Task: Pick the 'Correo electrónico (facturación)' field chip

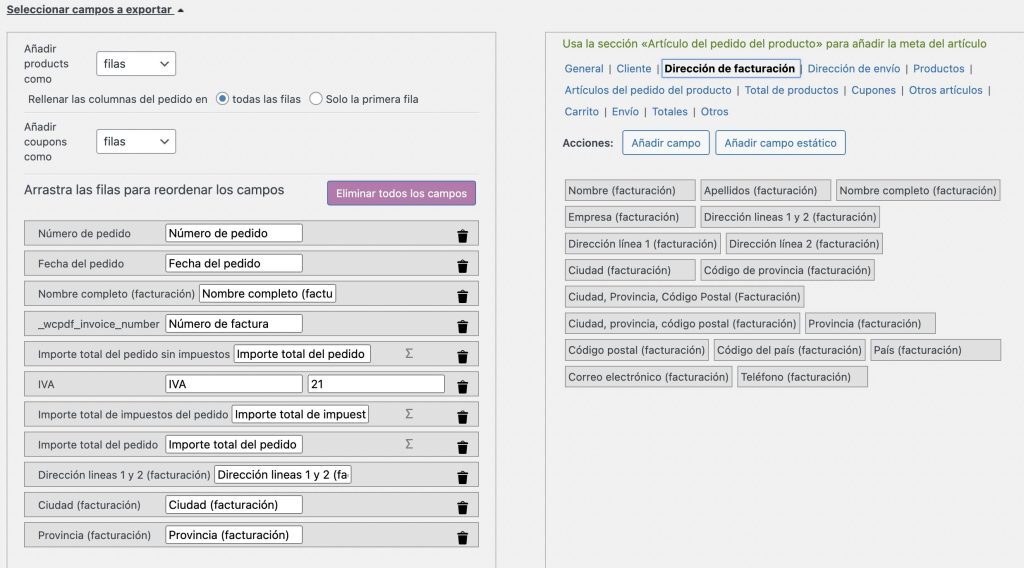Action: pos(648,377)
